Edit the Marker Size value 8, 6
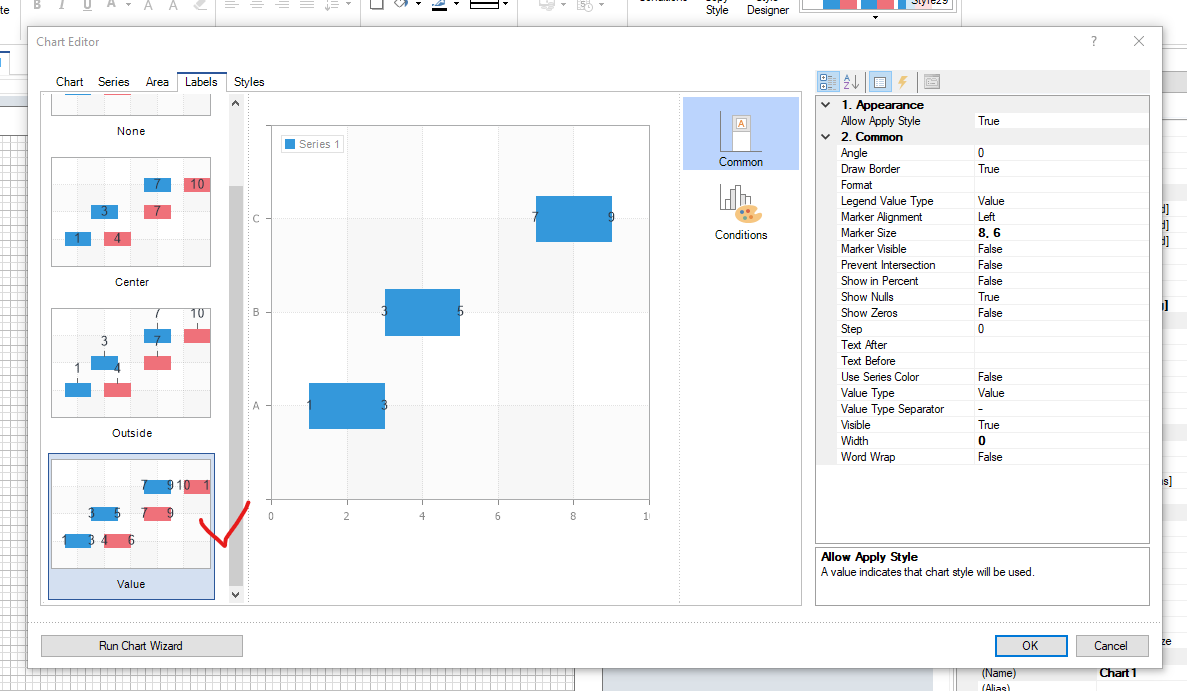The height and width of the screenshot is (691, 1187). coord(1061,233)
